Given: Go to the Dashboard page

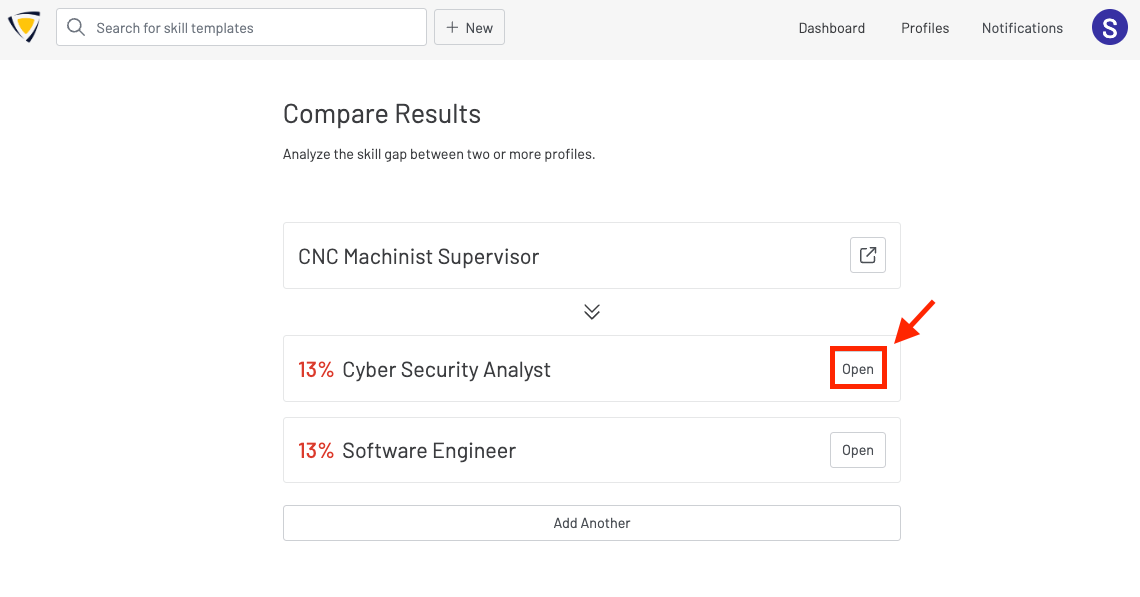Looking at the screenshot, I should [831, 28].
